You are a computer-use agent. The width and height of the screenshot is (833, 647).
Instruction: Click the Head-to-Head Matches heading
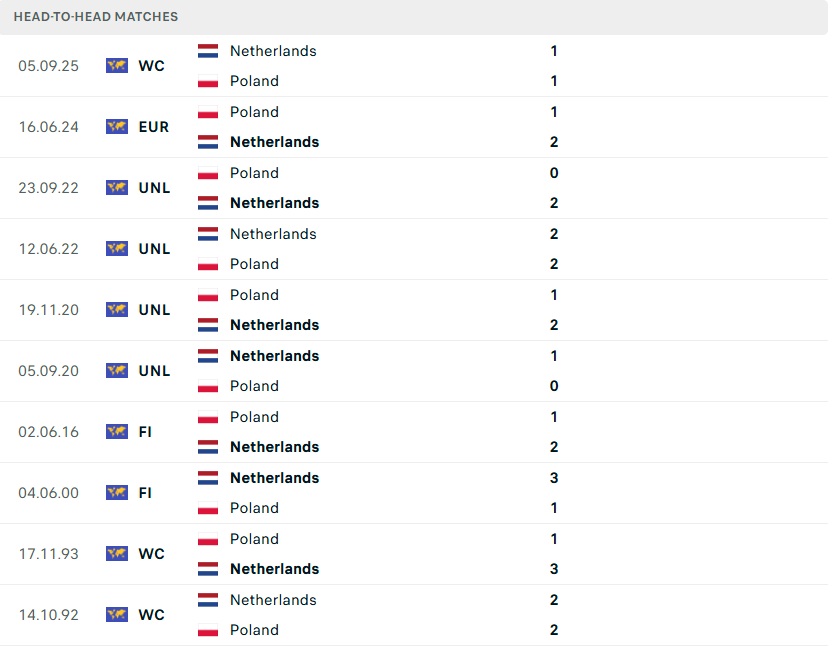point(96,17)
